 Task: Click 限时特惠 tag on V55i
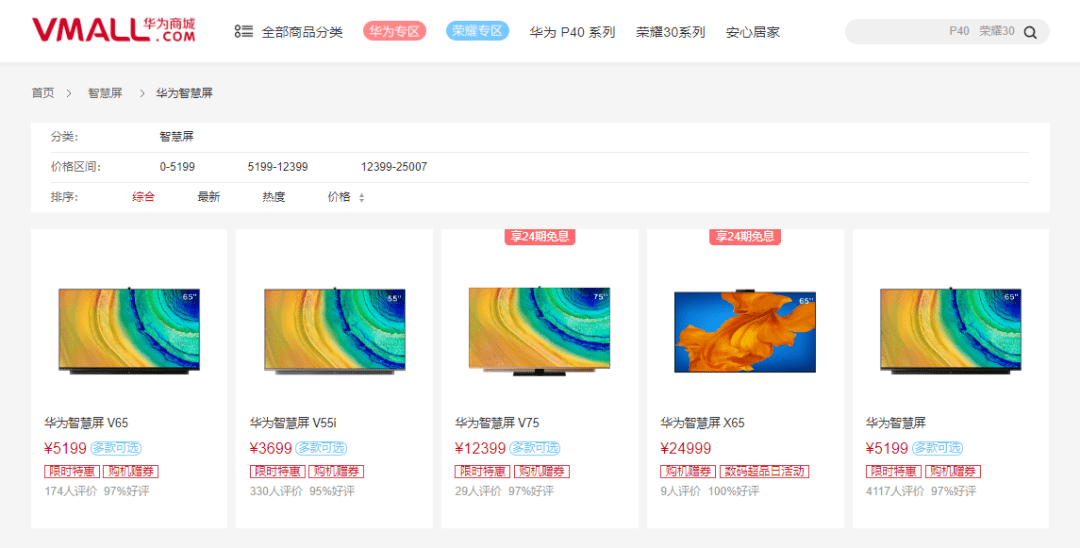pyautogui.click(x=277, y=472)
